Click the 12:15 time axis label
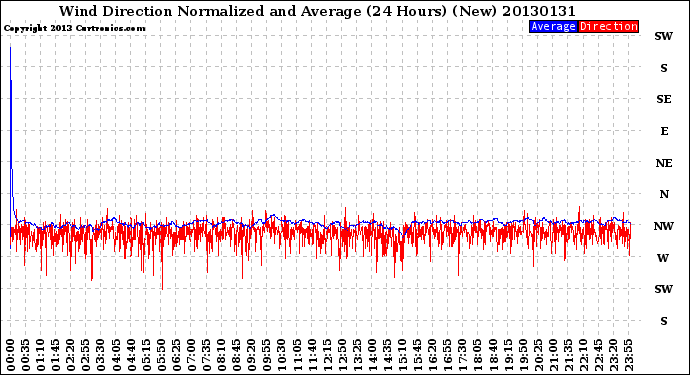 coord(327,355)
